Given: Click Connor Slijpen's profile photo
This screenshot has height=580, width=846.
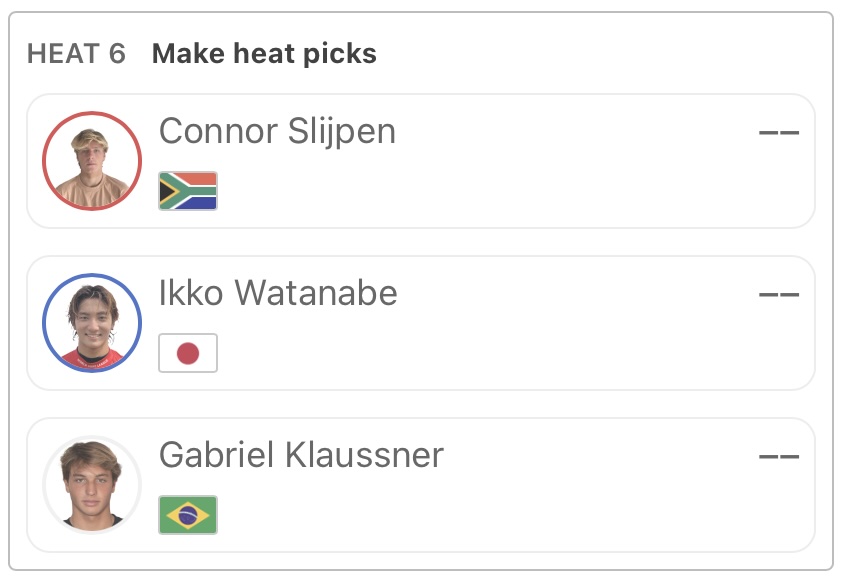Looking at the screenshot, I should click(x=92, y=161).
